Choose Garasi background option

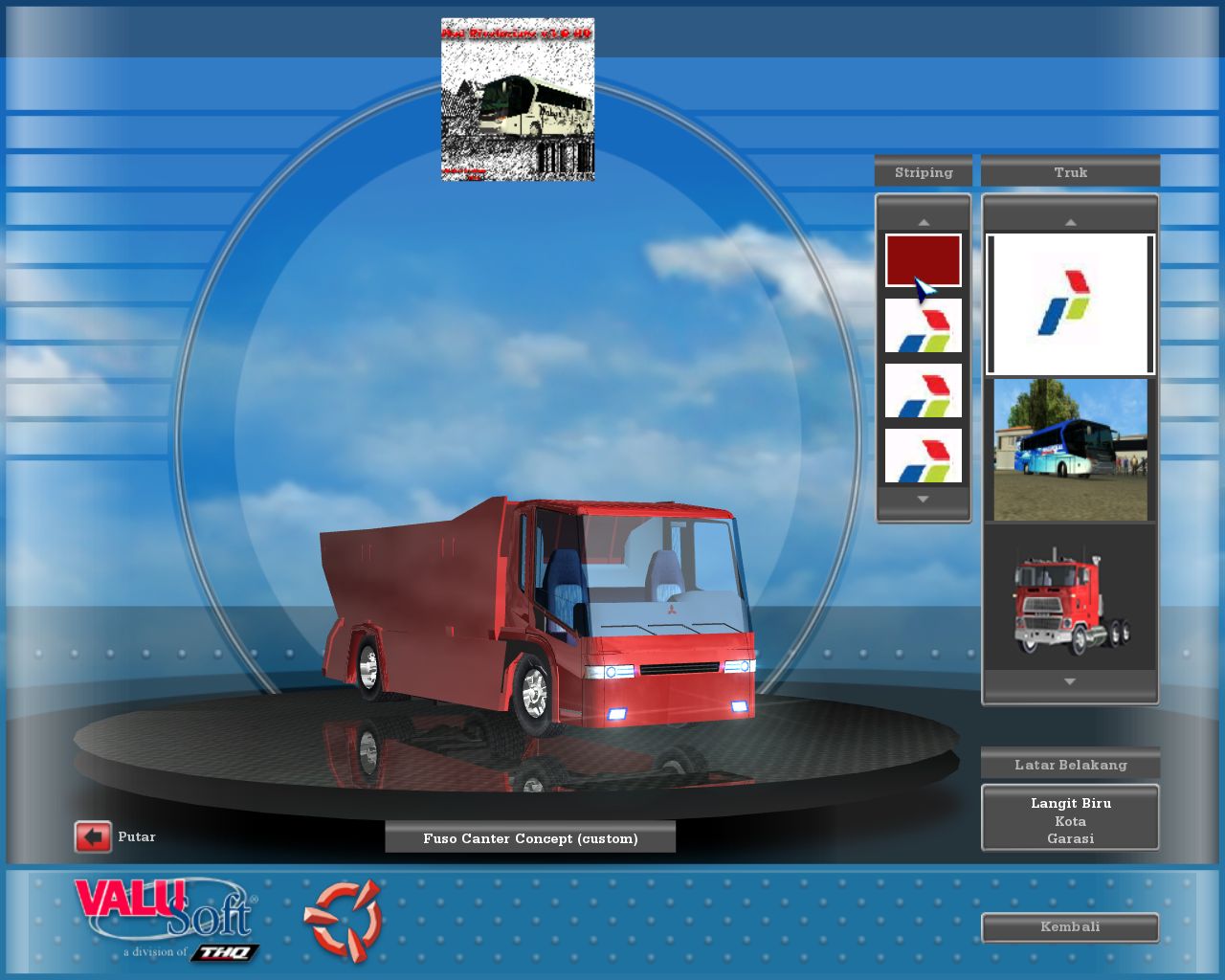click(x=1070, y=838)
